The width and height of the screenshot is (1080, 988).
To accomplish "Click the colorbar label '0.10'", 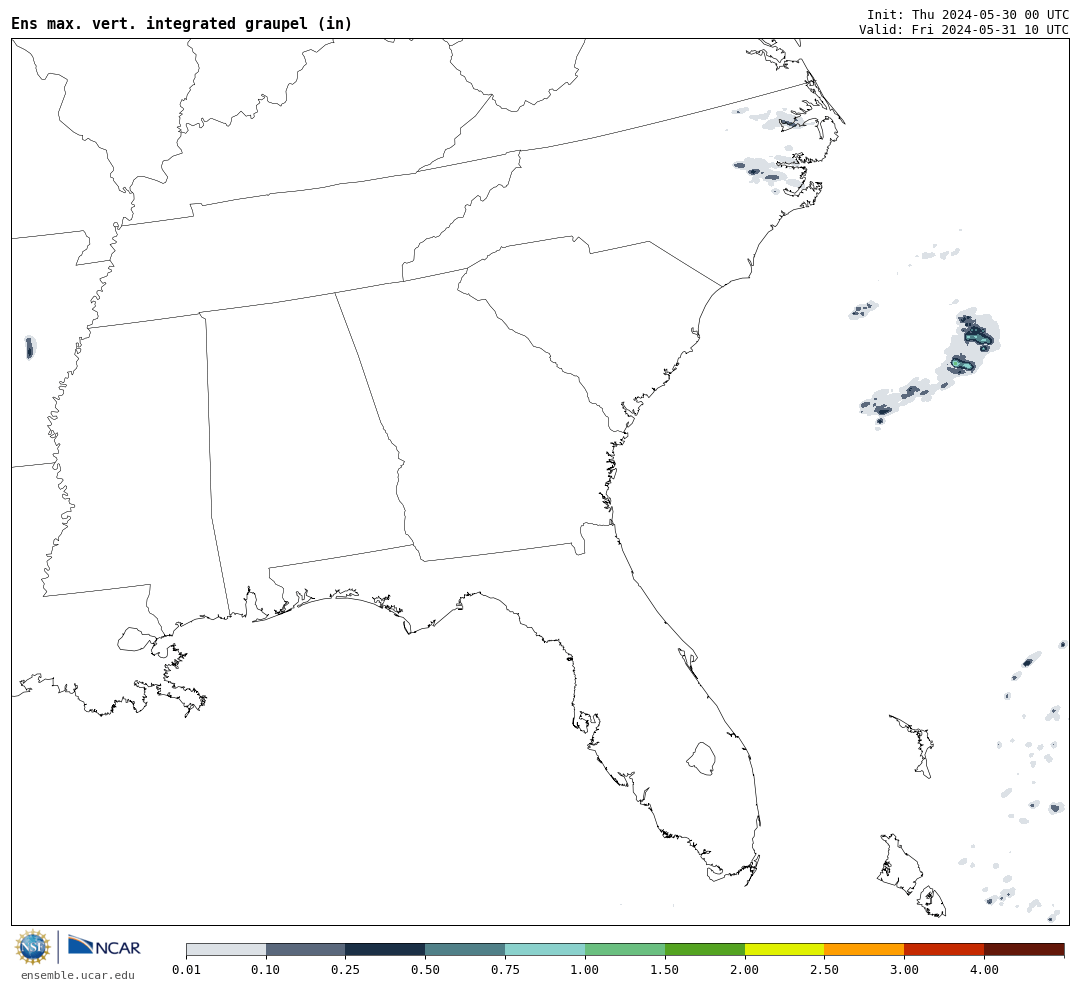I will pyautogui.click(x=266, y=969).
